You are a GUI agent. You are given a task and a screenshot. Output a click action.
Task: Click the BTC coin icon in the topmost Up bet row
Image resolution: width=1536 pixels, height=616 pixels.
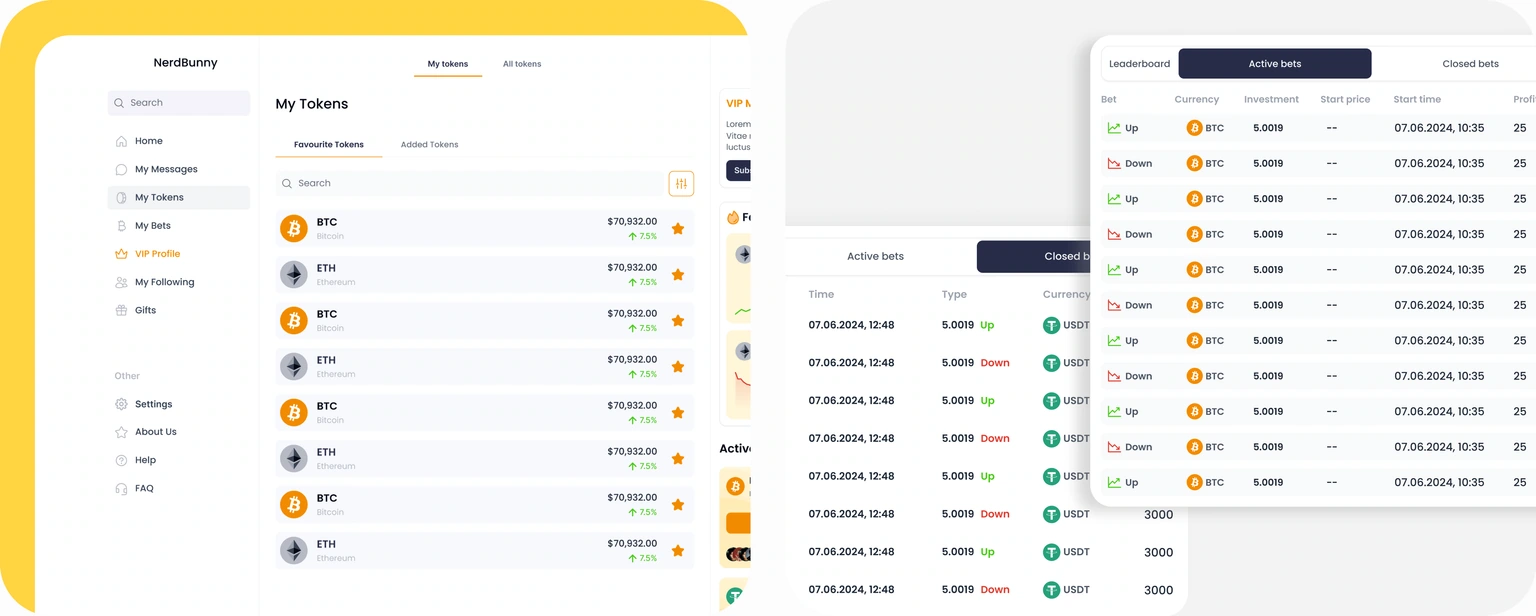tap(1194, 128)
